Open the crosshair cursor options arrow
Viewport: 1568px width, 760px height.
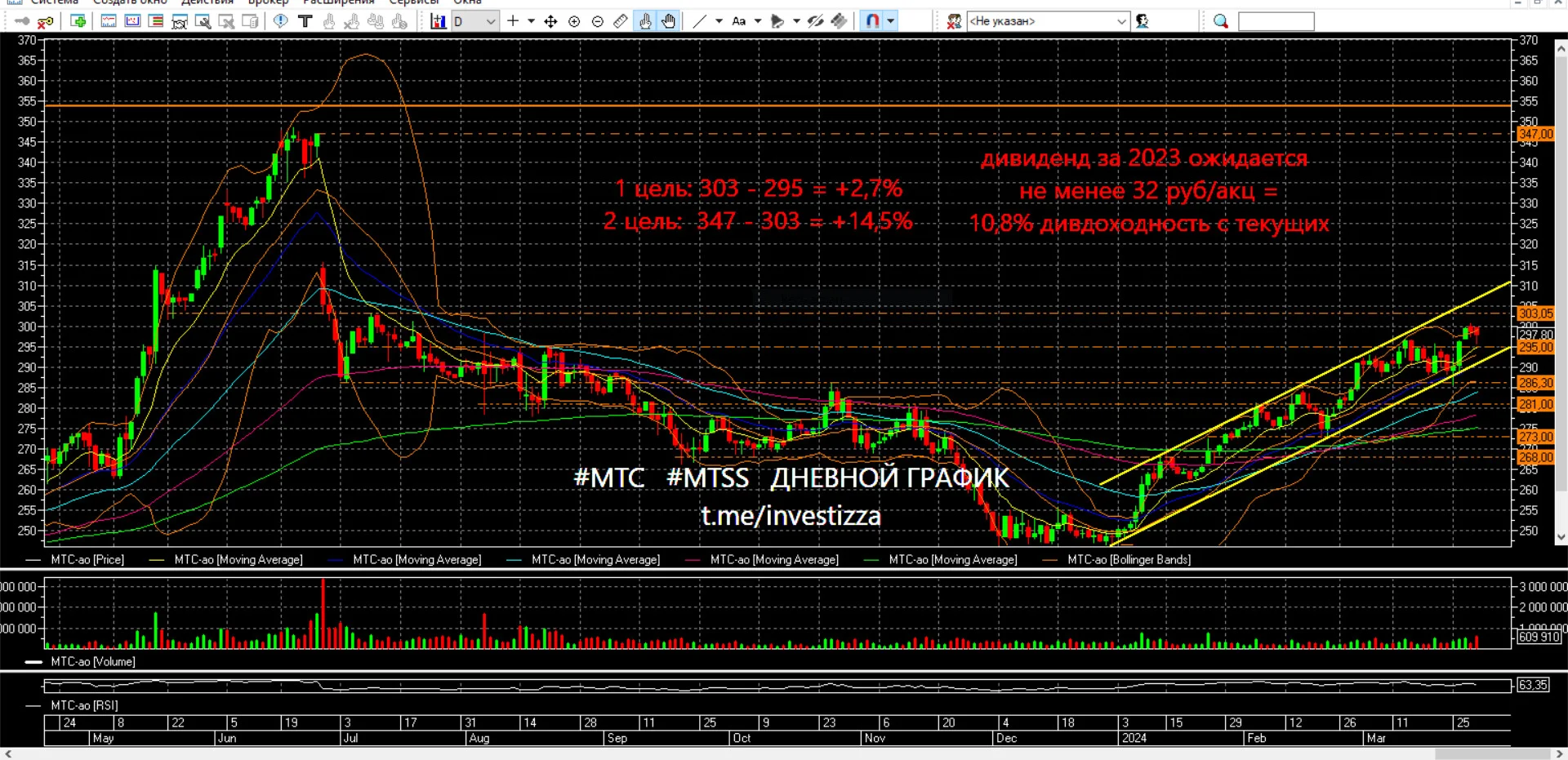(531, 21)
